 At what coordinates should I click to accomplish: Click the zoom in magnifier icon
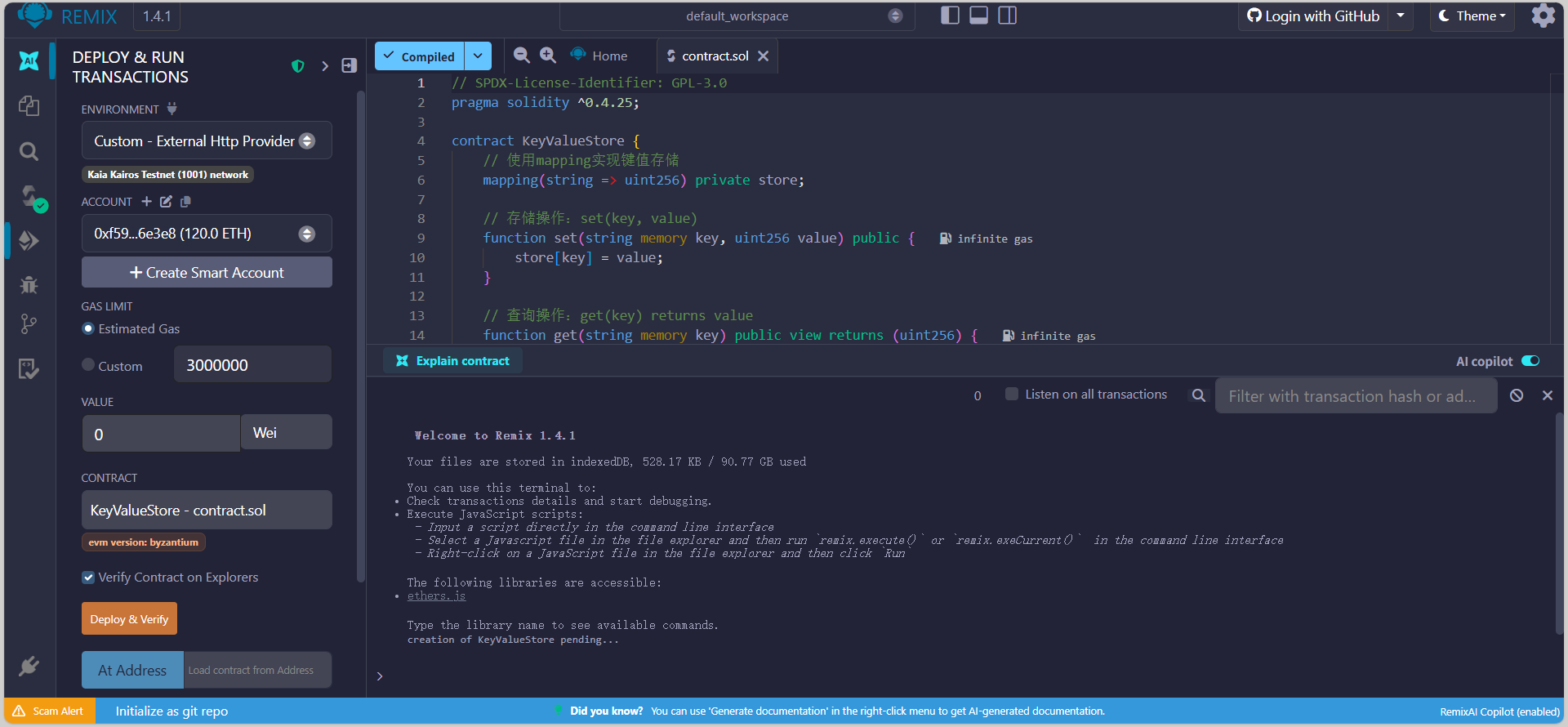pos(548,56)
